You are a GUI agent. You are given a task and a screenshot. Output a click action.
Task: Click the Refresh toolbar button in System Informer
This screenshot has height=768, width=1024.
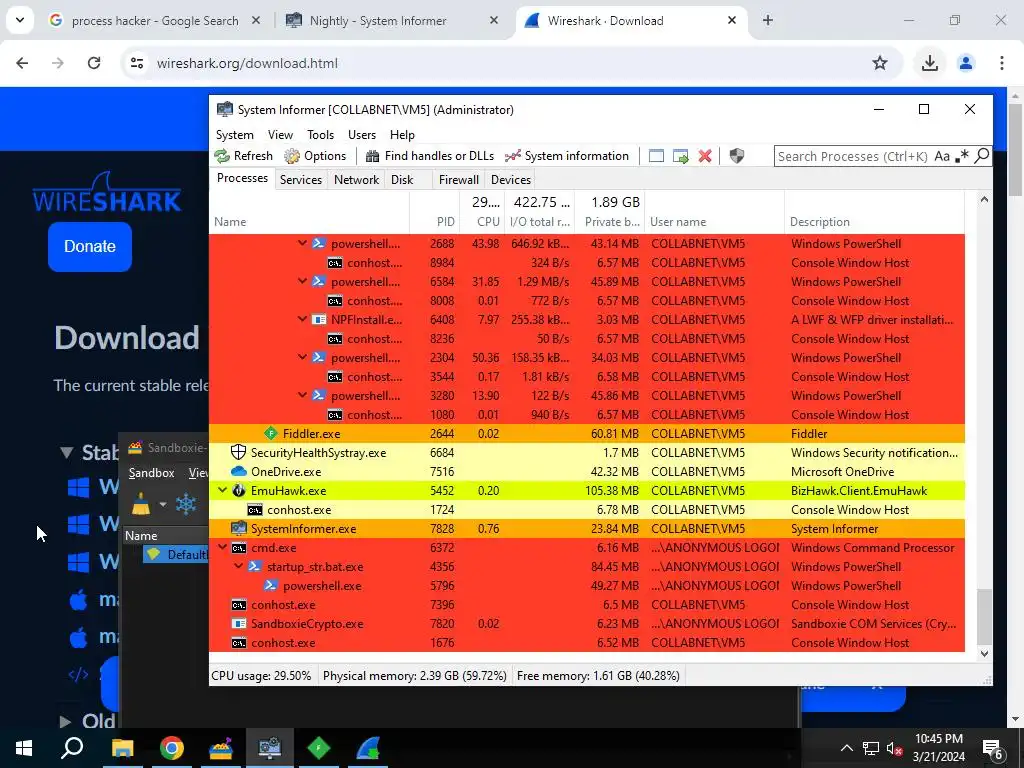click(x=244, y=155)
